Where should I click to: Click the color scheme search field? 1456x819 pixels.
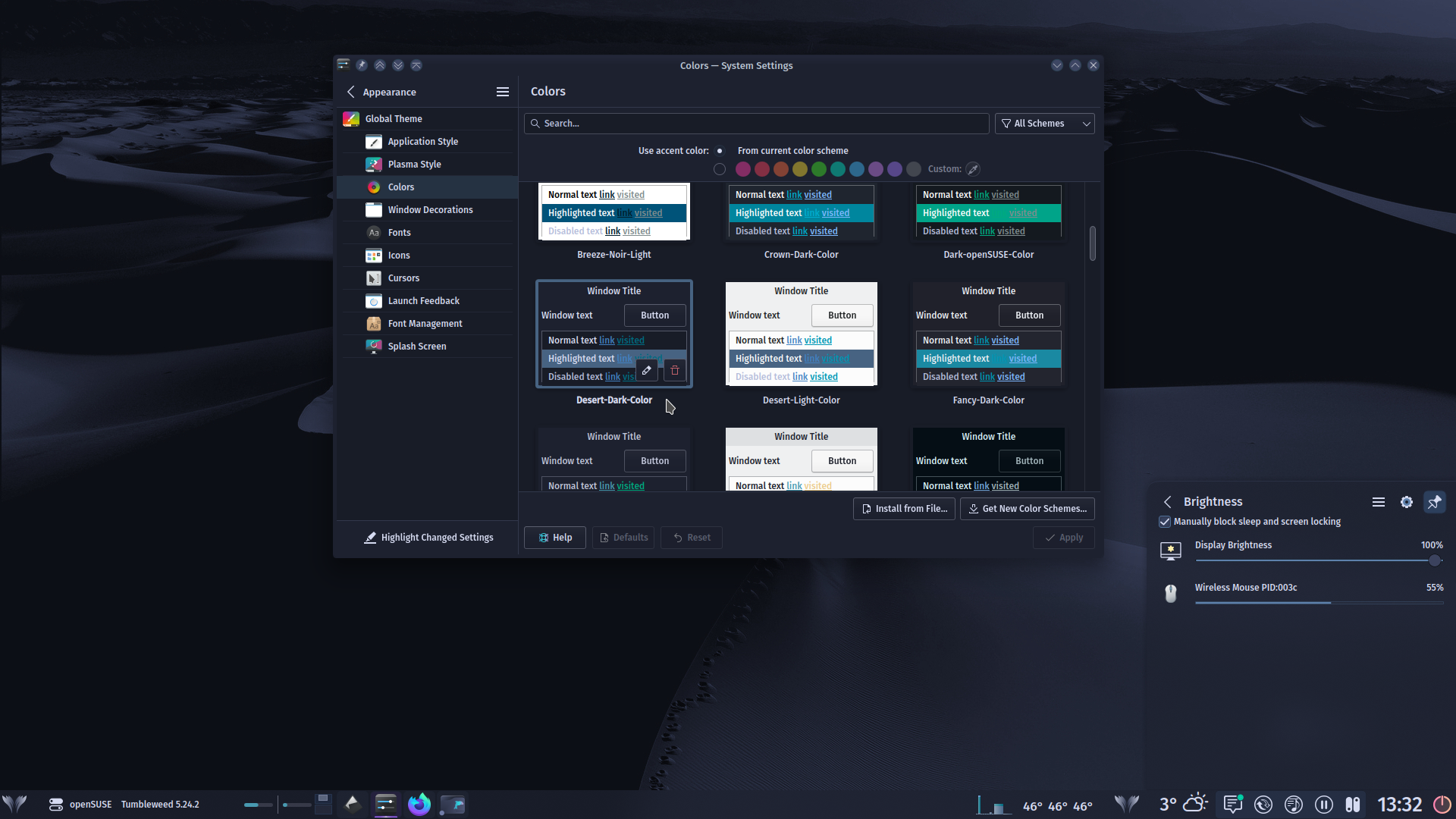(x=756, y=124)
